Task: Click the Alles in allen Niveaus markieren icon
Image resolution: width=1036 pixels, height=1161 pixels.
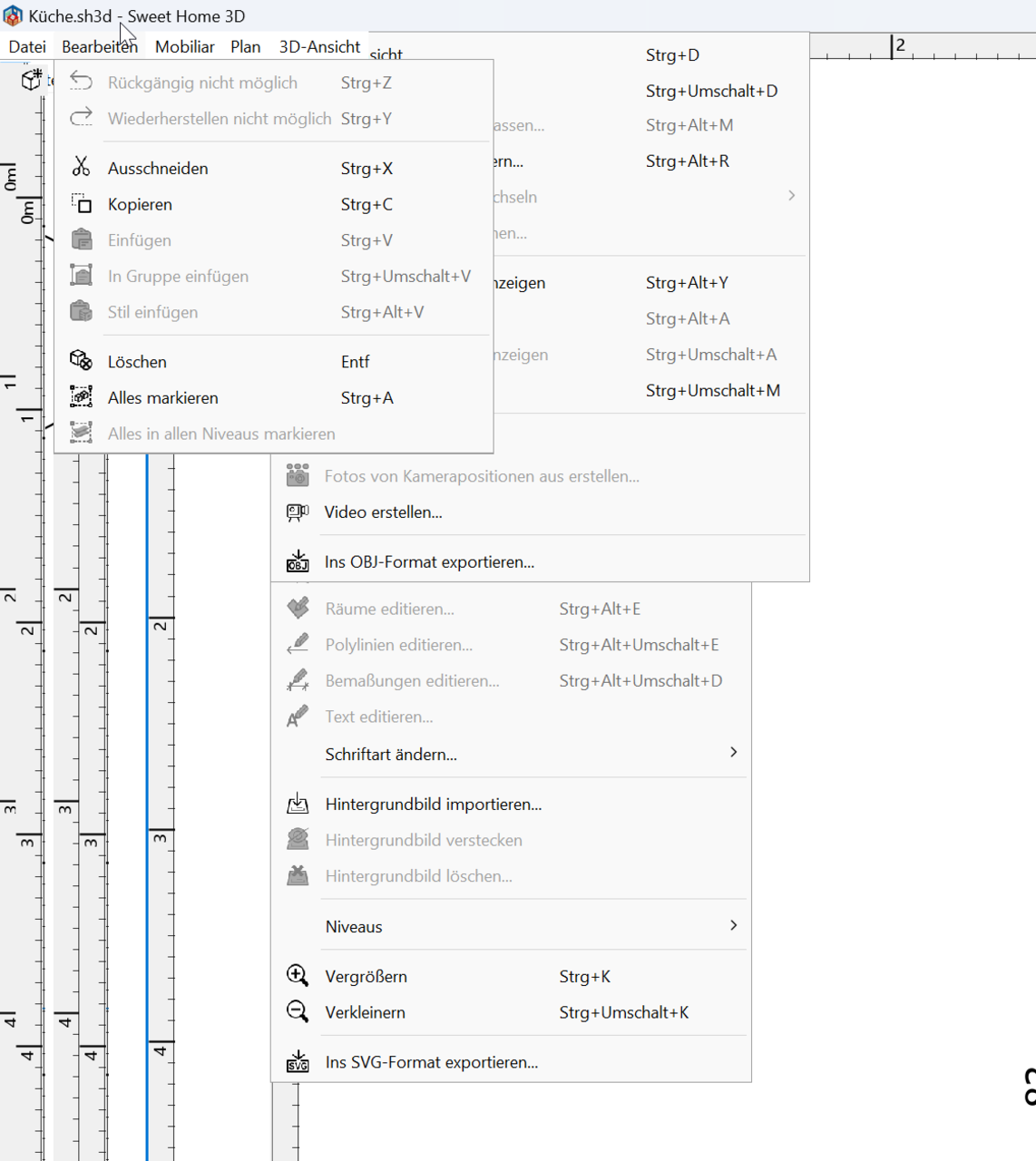Action: click(82, 433)
